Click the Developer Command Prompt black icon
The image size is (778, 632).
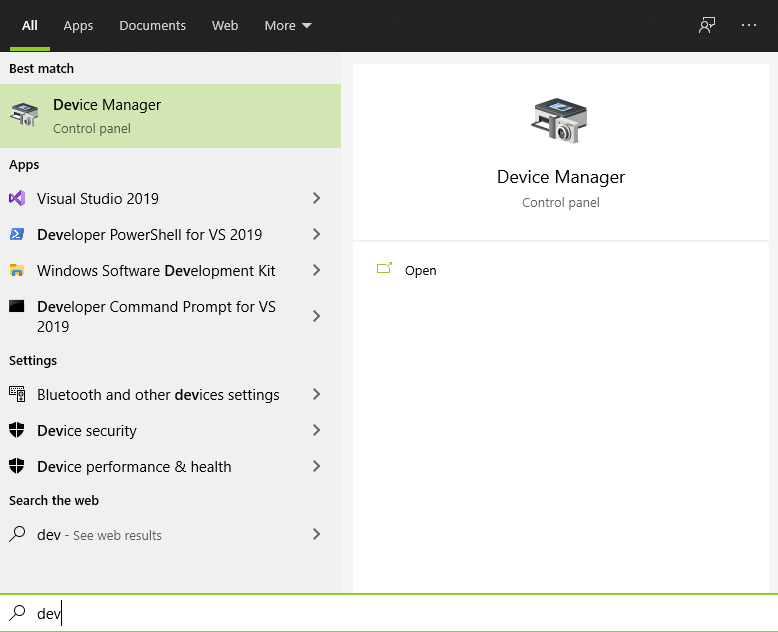(x=17, y=306)
